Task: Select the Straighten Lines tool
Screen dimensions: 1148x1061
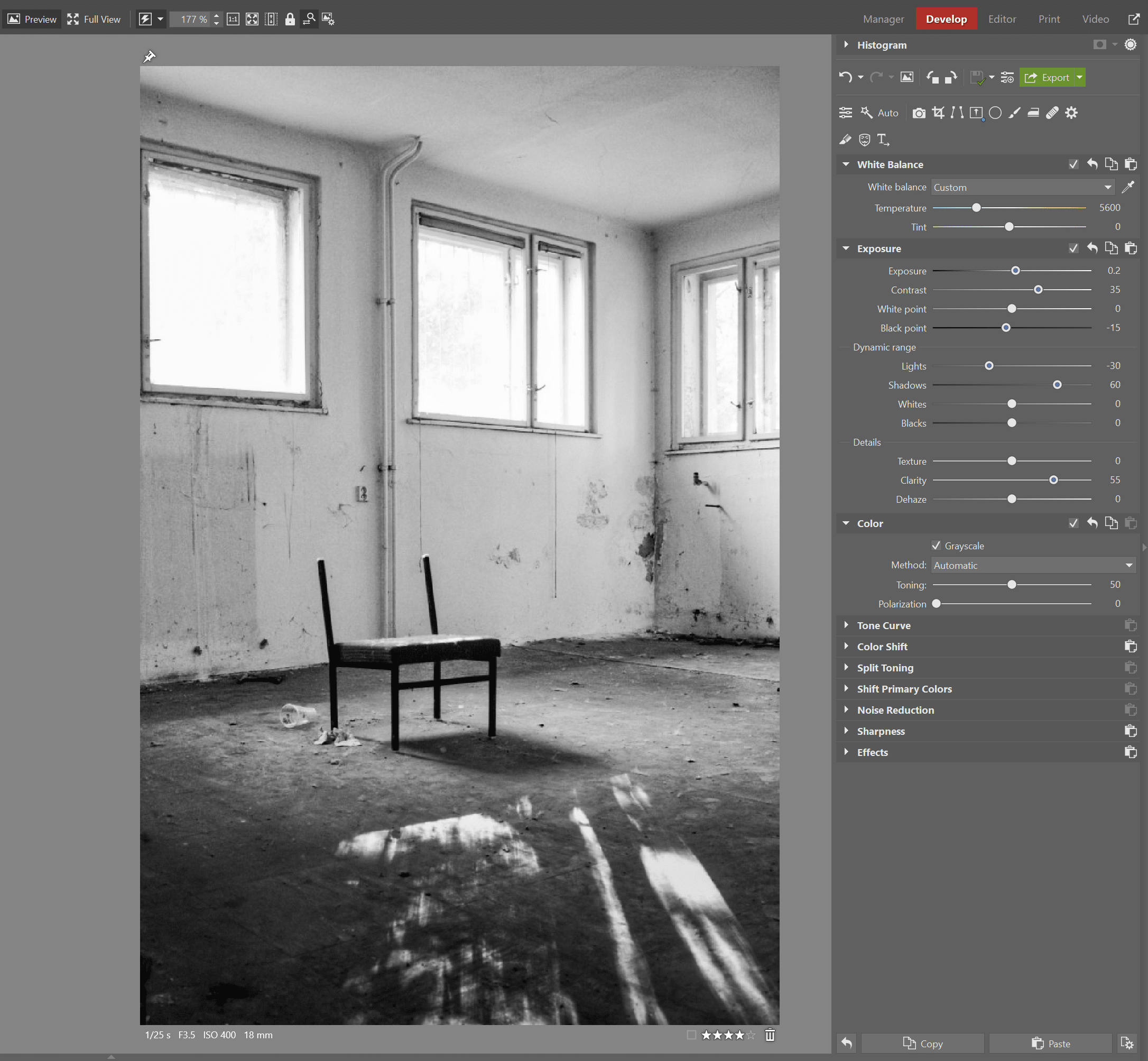Action: click(956, 113)
